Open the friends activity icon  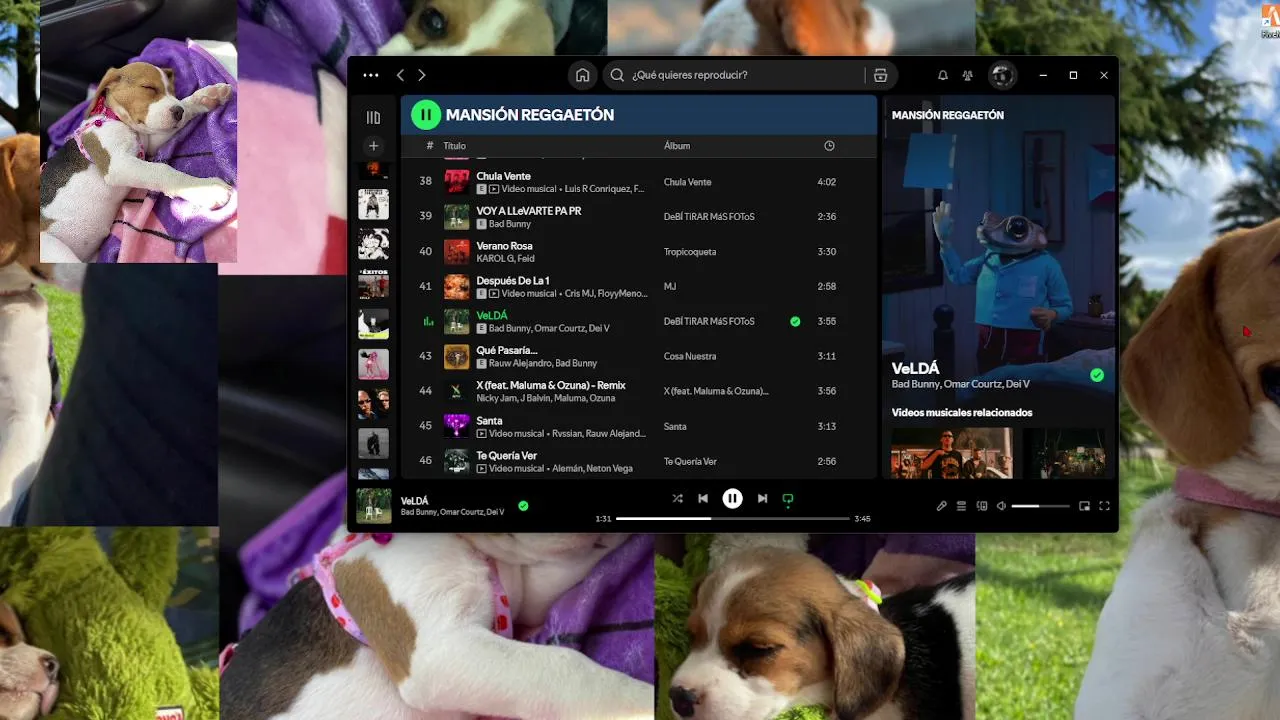tap(967, 75)
